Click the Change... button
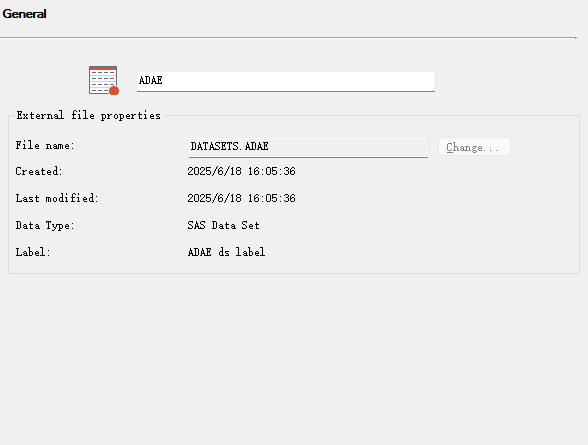The width and height of the screenshot is (588, 445). click(x=474, y=147)
